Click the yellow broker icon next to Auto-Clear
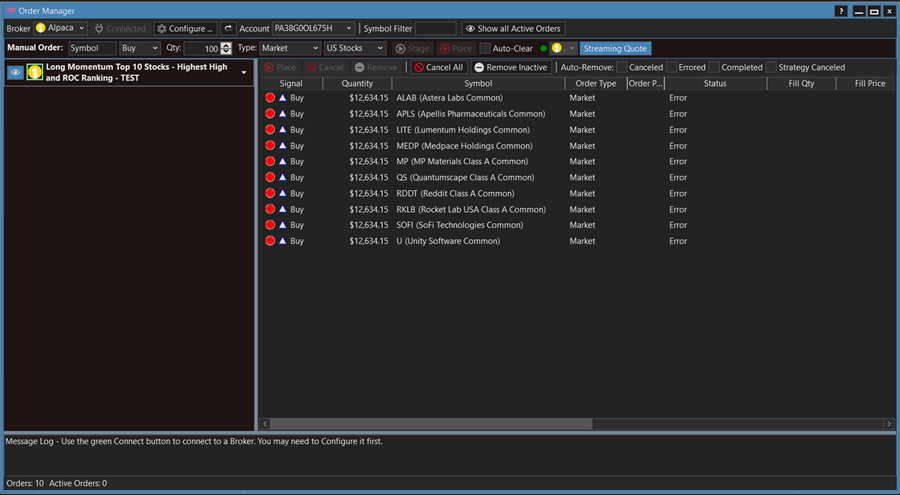Viewport: 900px width, 495px height. point(557,48)
